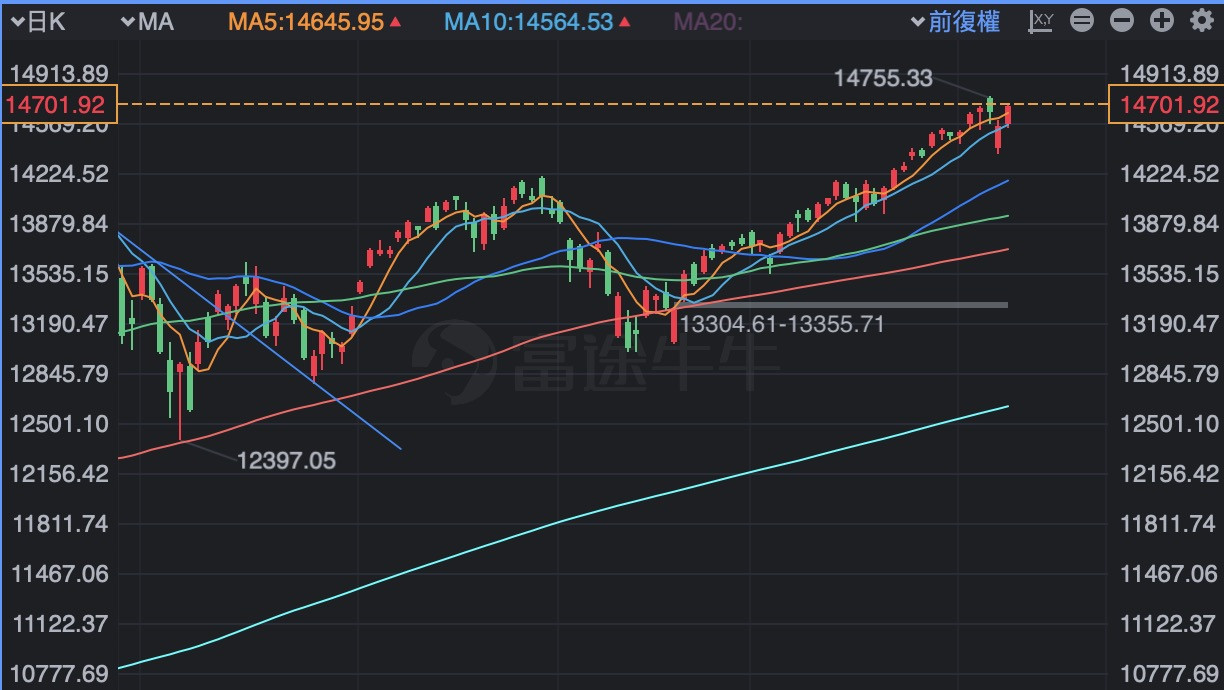Zoom in the chart with plus icon
The height and width of the screenshot is (690, 1224).
click(1161, 21)
